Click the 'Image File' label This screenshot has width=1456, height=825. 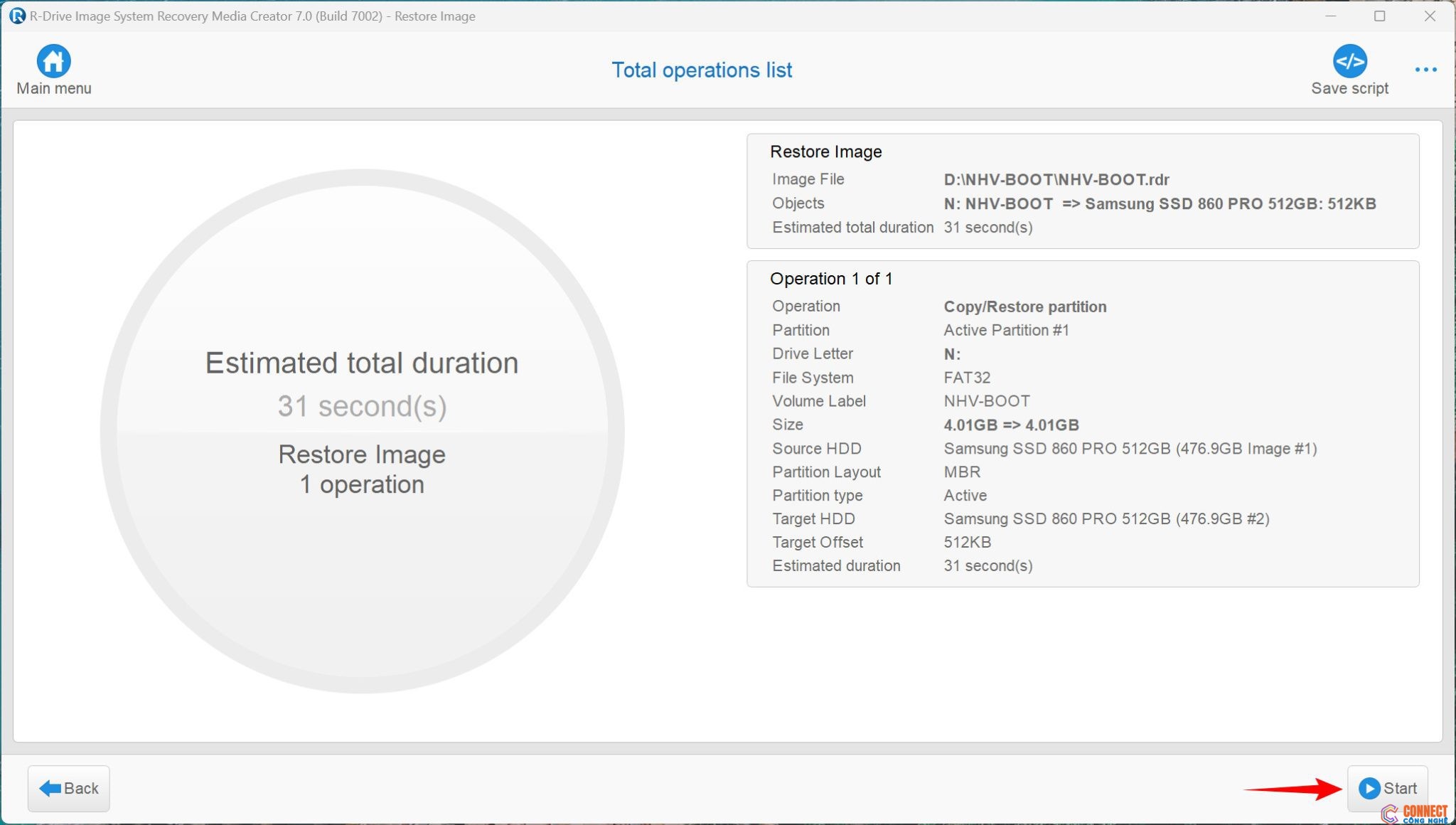point(808,179)
